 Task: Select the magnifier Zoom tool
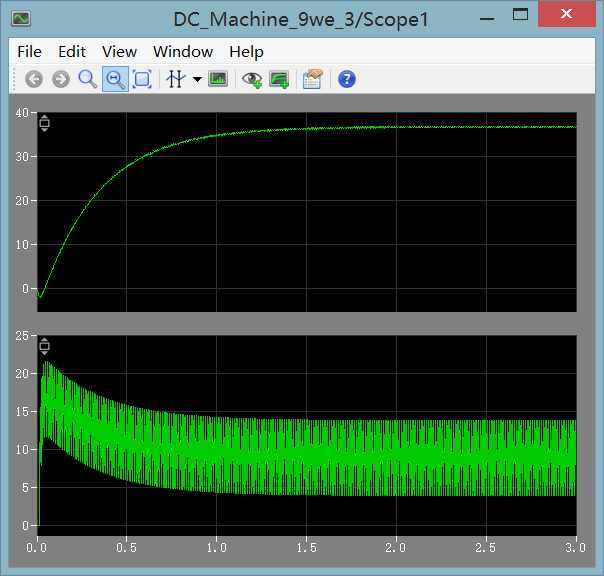[x=87, y=79]
